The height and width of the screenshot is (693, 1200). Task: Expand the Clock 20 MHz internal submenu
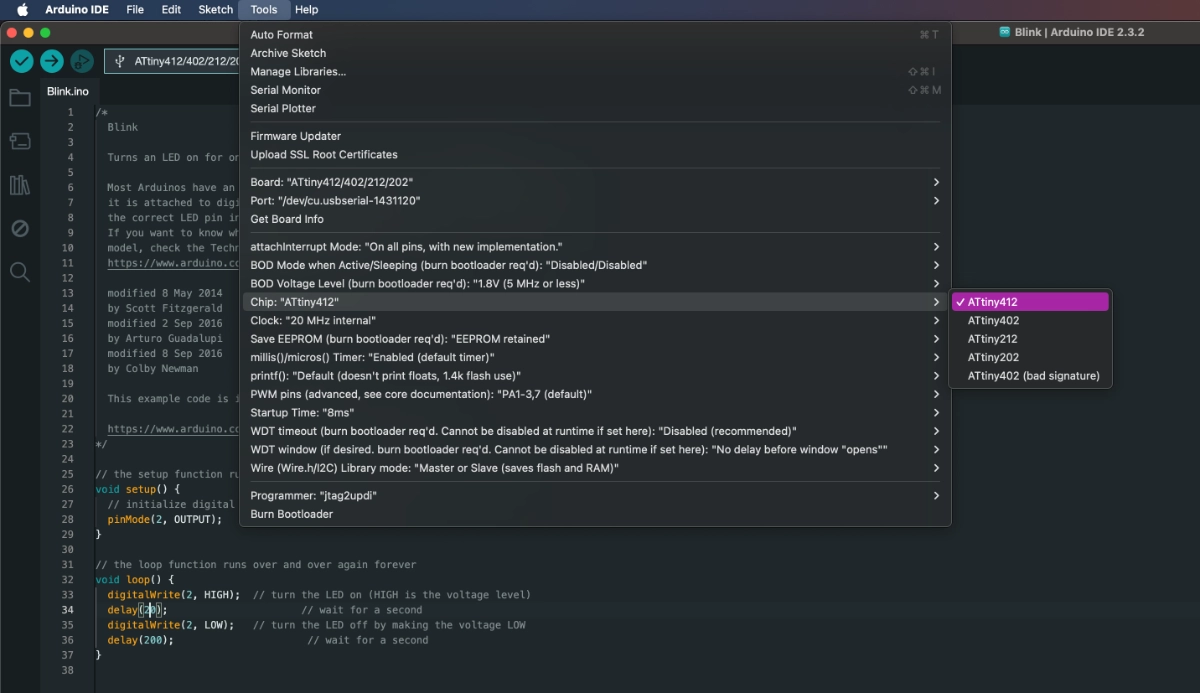coord(595,320)
